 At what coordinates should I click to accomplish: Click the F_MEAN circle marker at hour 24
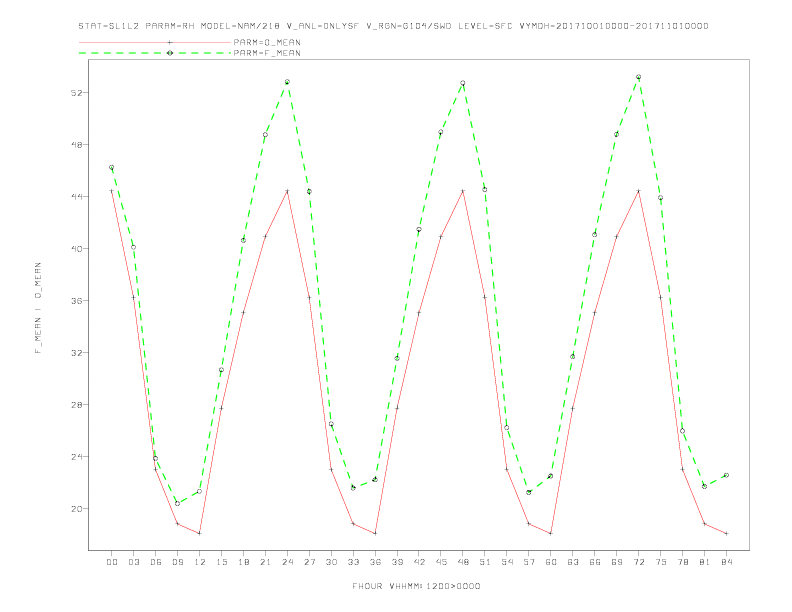click(287, 81)
